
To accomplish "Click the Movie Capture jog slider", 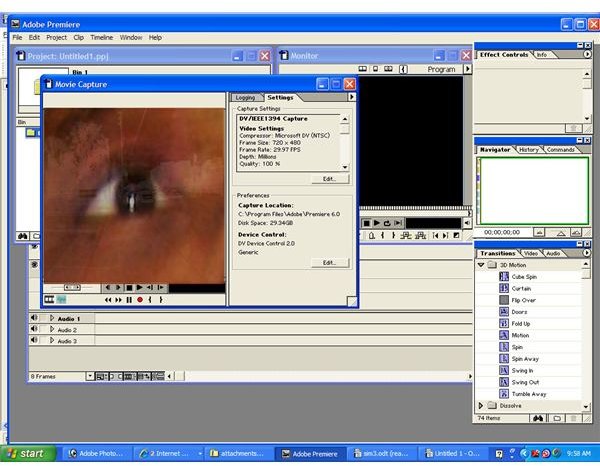I will coord(72,287).
